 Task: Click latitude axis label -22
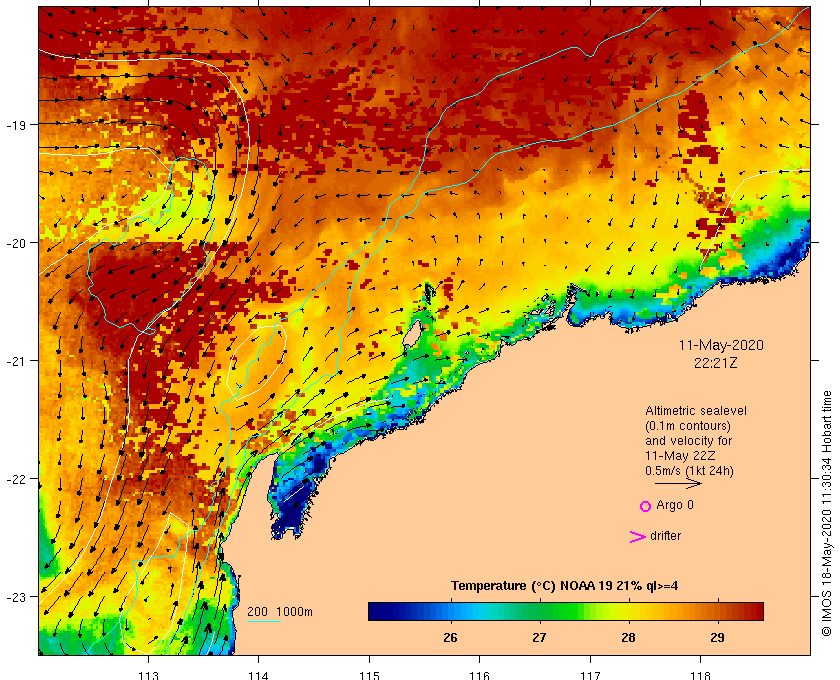point(16,479)
